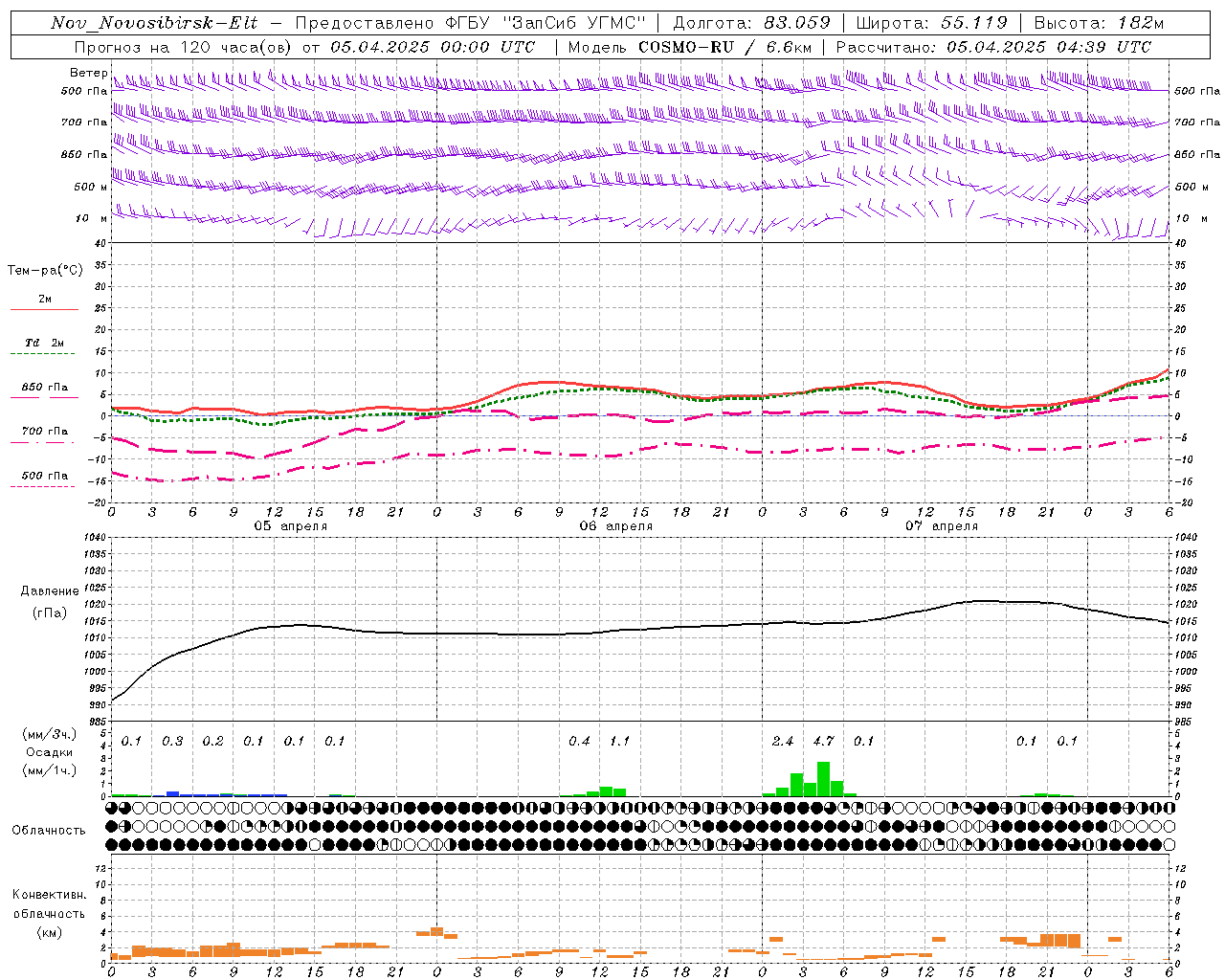
Task: Click the 0.2 precipitation total value
Action: coord(212,741)
